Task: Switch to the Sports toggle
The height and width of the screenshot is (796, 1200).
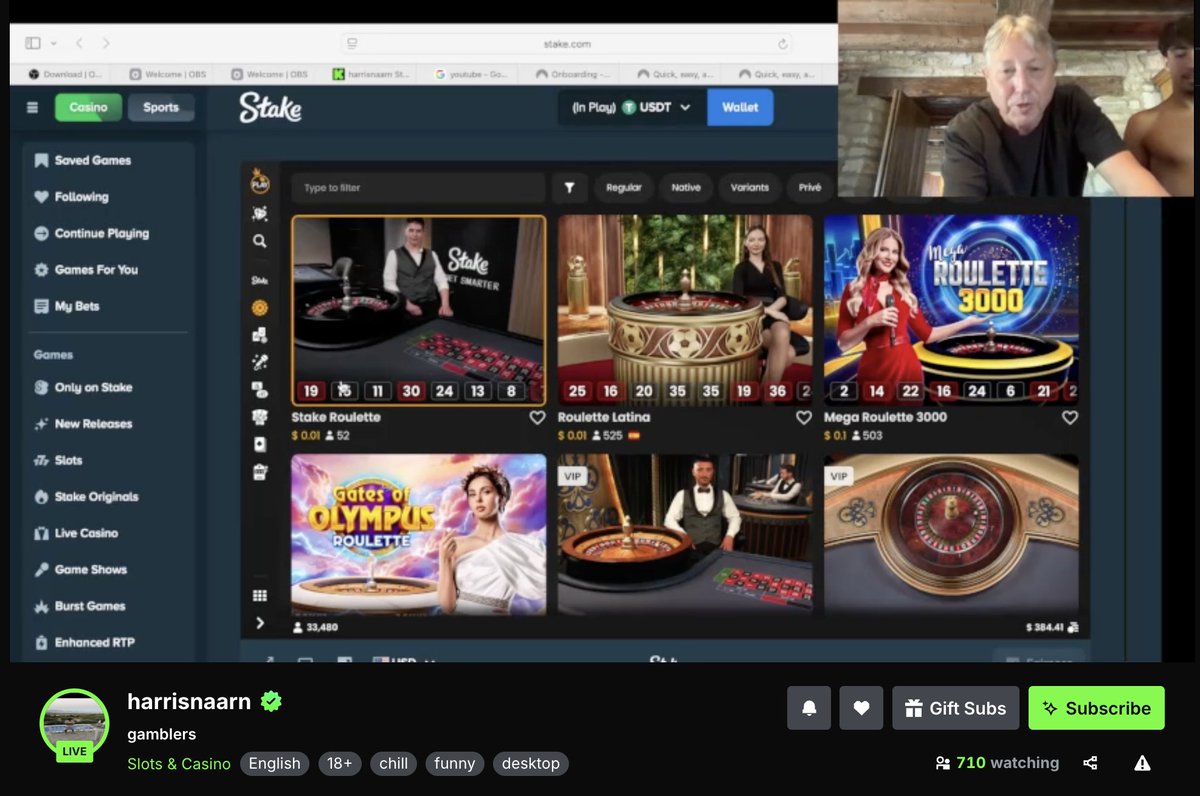Action: 161,108
